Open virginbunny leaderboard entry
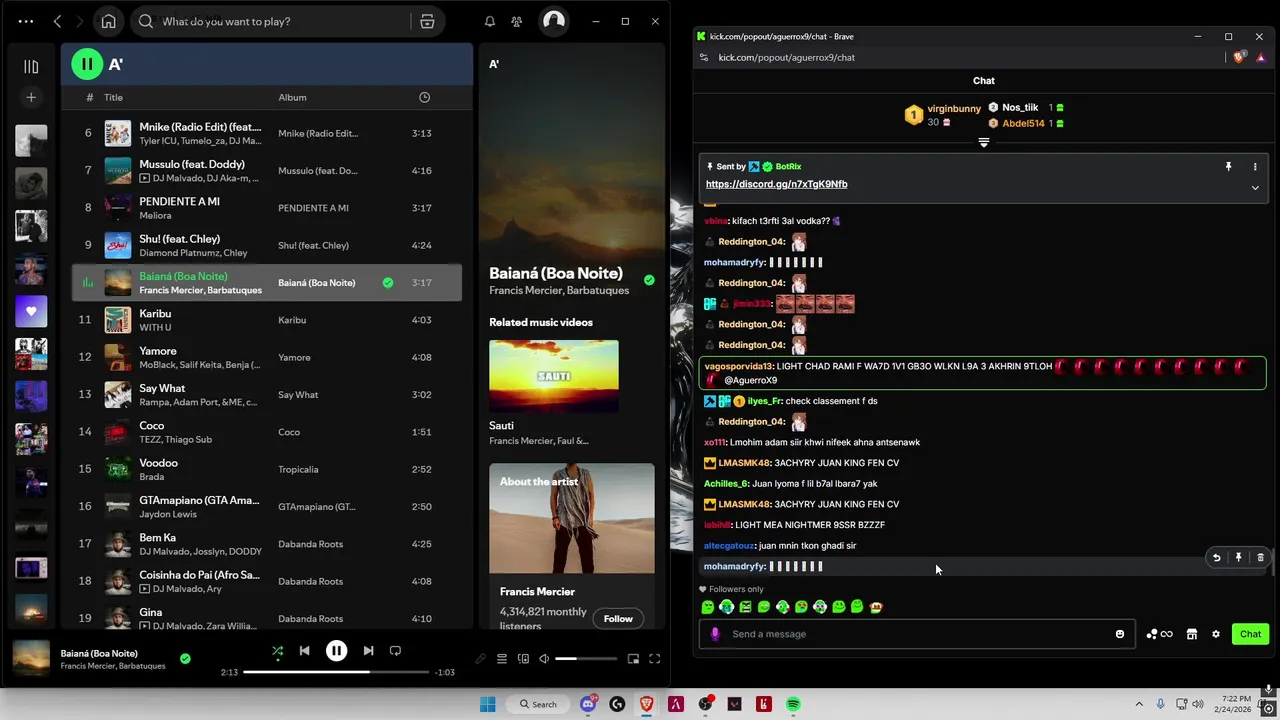Screen dimensions: 1280x720 943,115
